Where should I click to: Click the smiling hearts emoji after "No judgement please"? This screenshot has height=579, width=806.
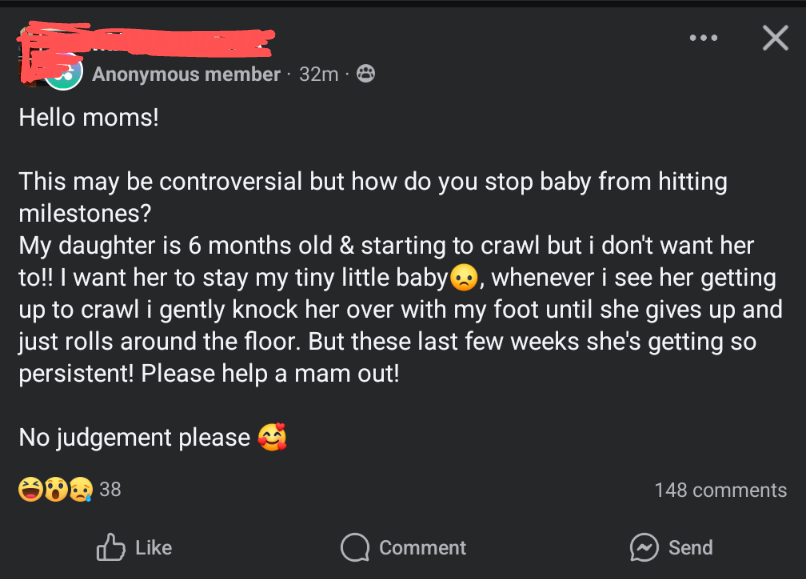272,437
